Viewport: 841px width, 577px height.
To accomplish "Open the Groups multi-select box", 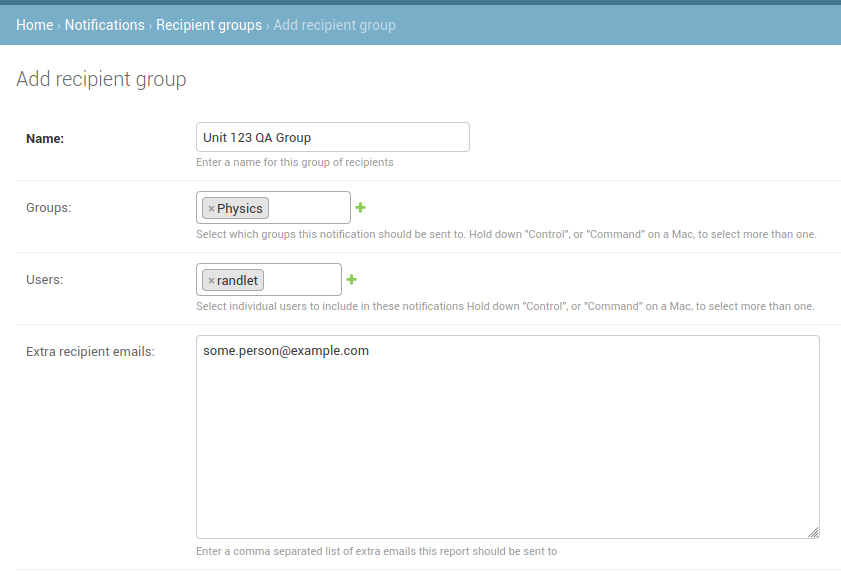I will pos(273,208).
